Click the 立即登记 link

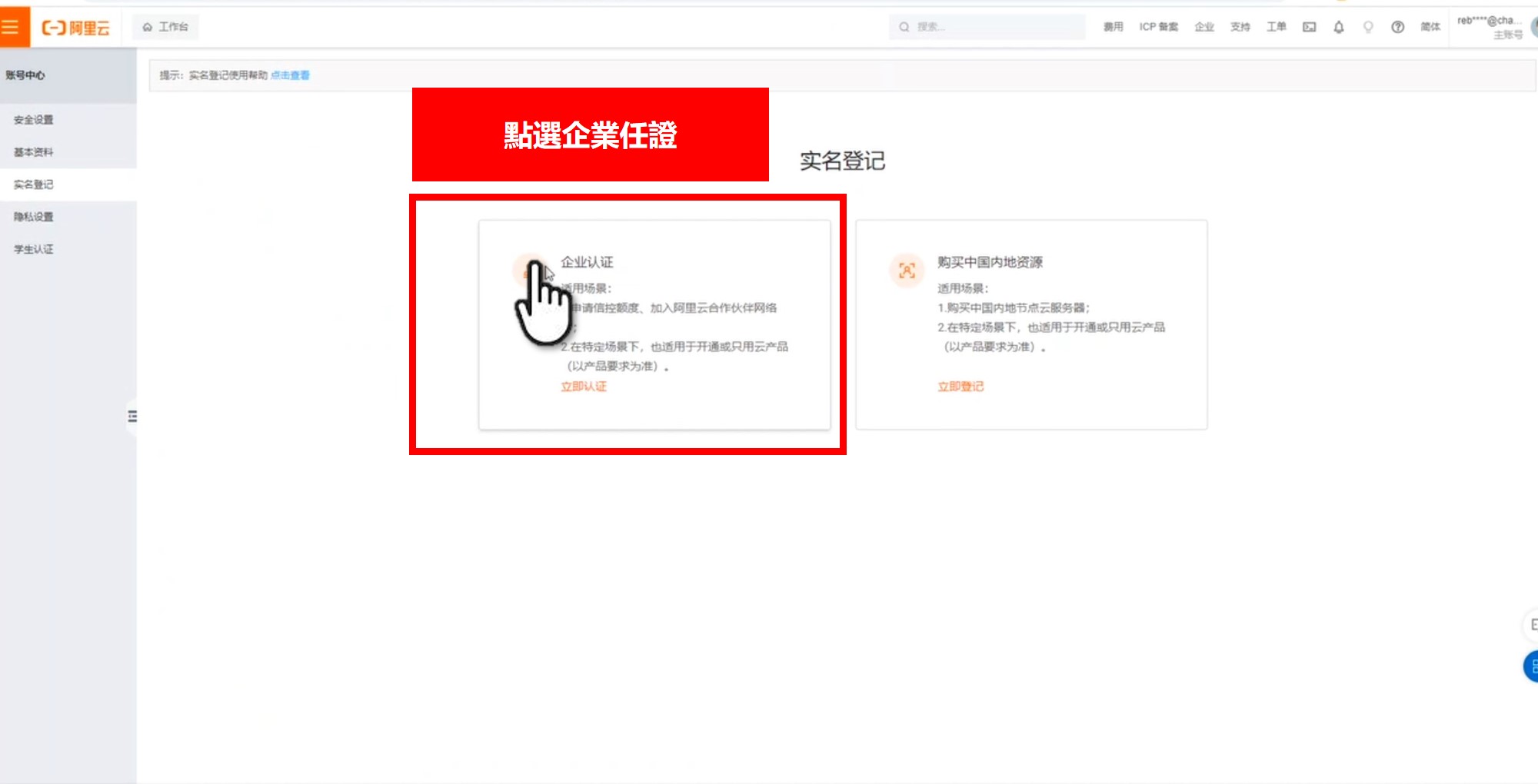960,387
